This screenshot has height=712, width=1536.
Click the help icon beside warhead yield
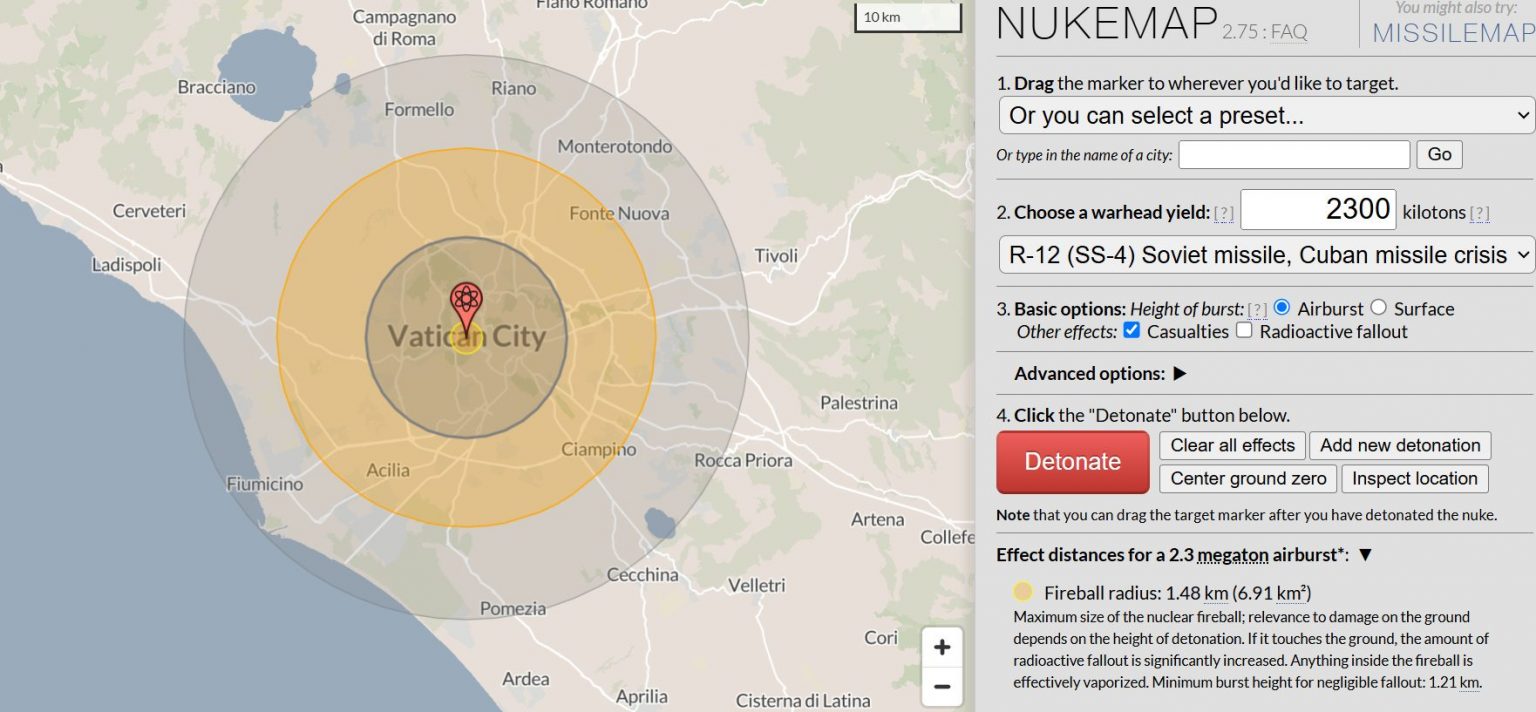tap(1223, 213)
